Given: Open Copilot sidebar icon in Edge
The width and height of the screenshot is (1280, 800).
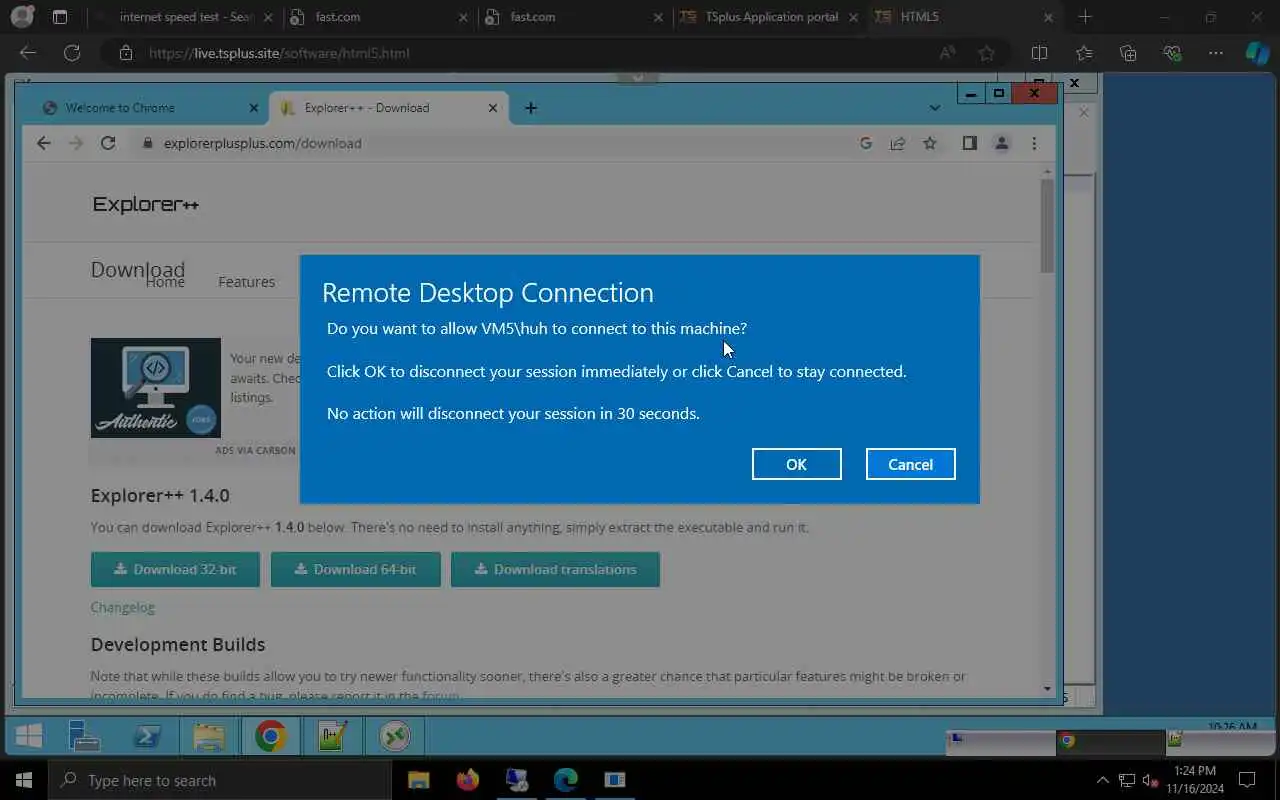Looking at the screenshot, I should [x=1257, y=53].
